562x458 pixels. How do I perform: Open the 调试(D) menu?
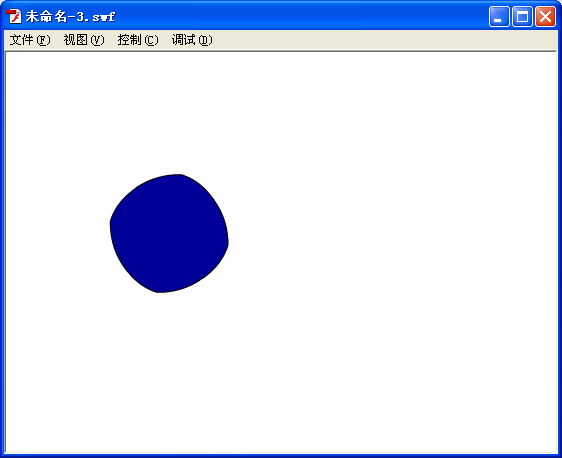click(x=192, y=40)
